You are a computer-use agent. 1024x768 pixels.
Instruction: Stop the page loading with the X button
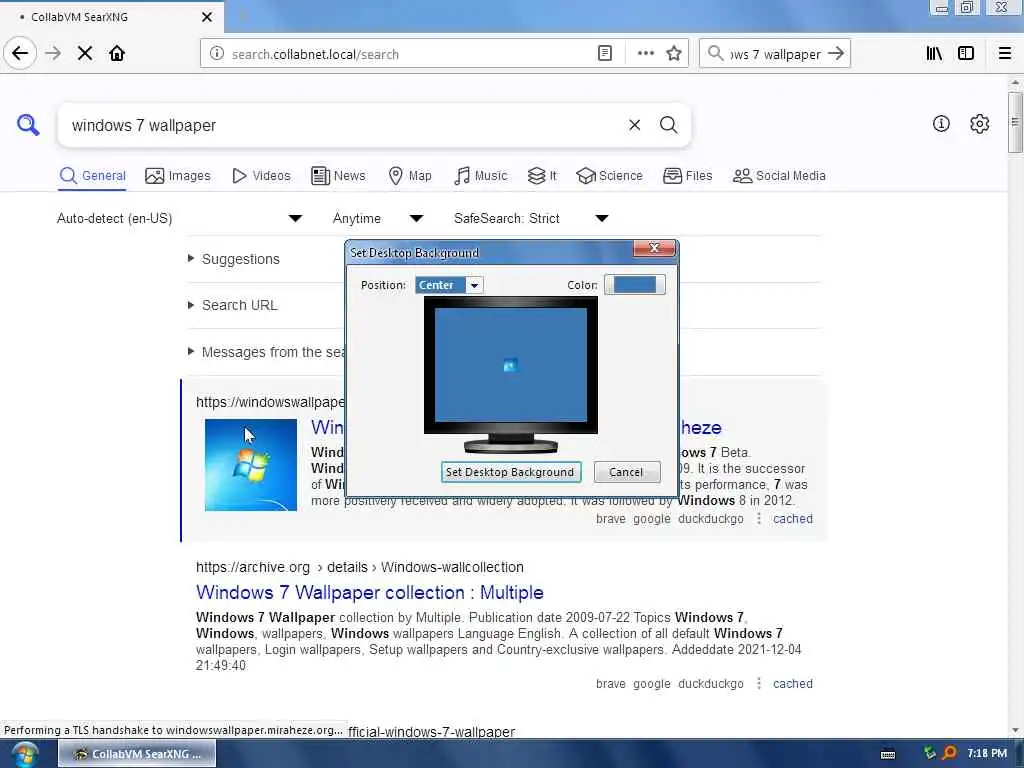point(85,53)
